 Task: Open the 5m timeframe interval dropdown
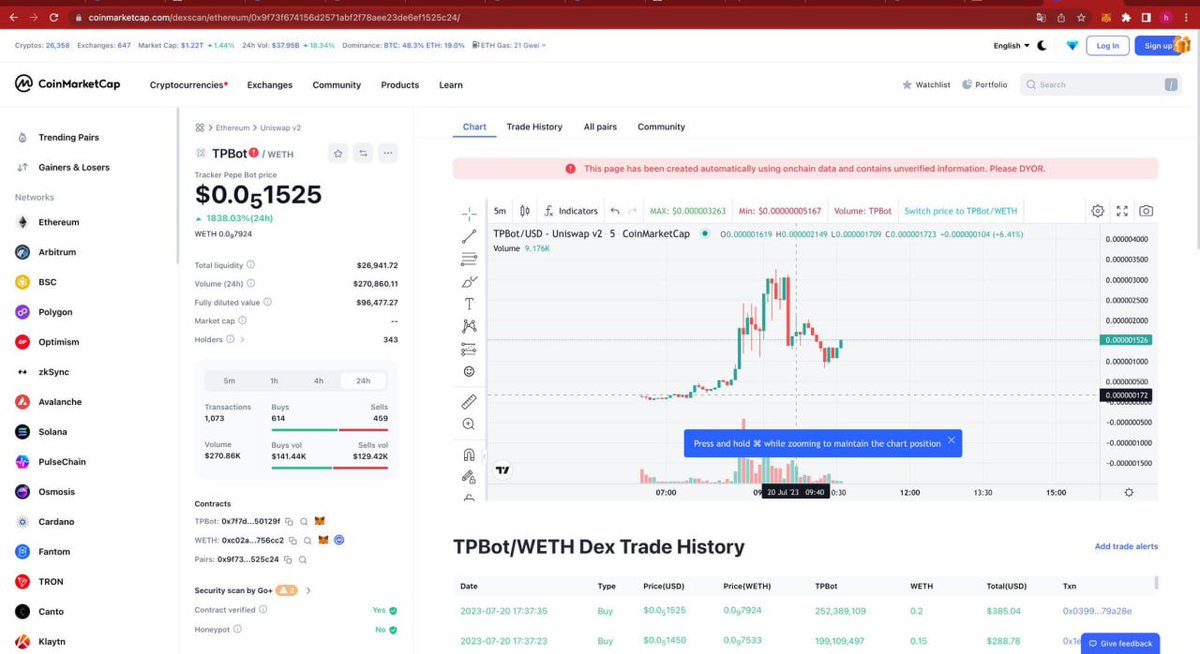(x=499, y=210)
